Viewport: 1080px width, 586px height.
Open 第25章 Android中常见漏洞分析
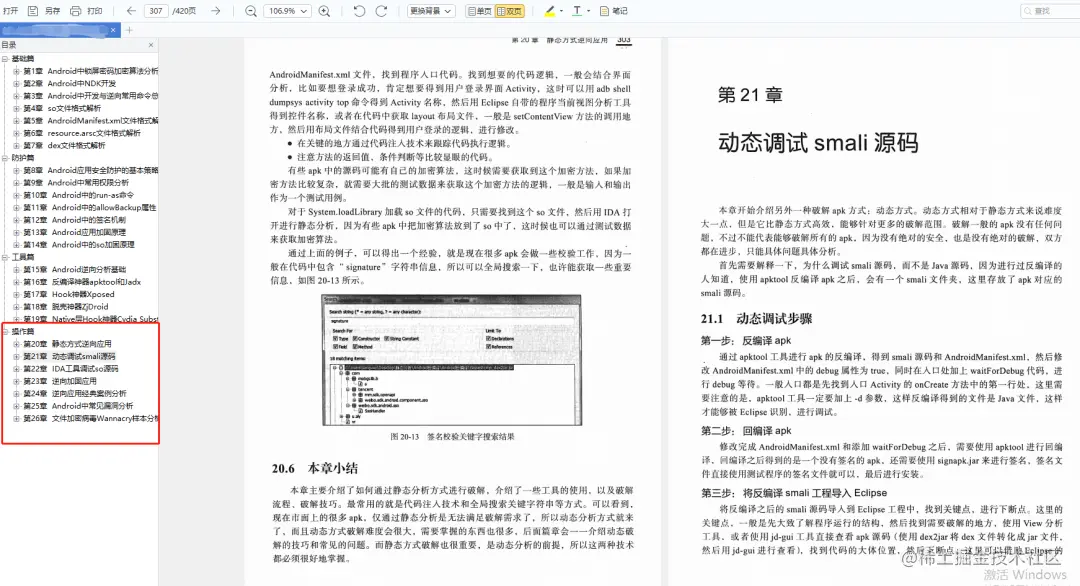(x=78, y=406)
